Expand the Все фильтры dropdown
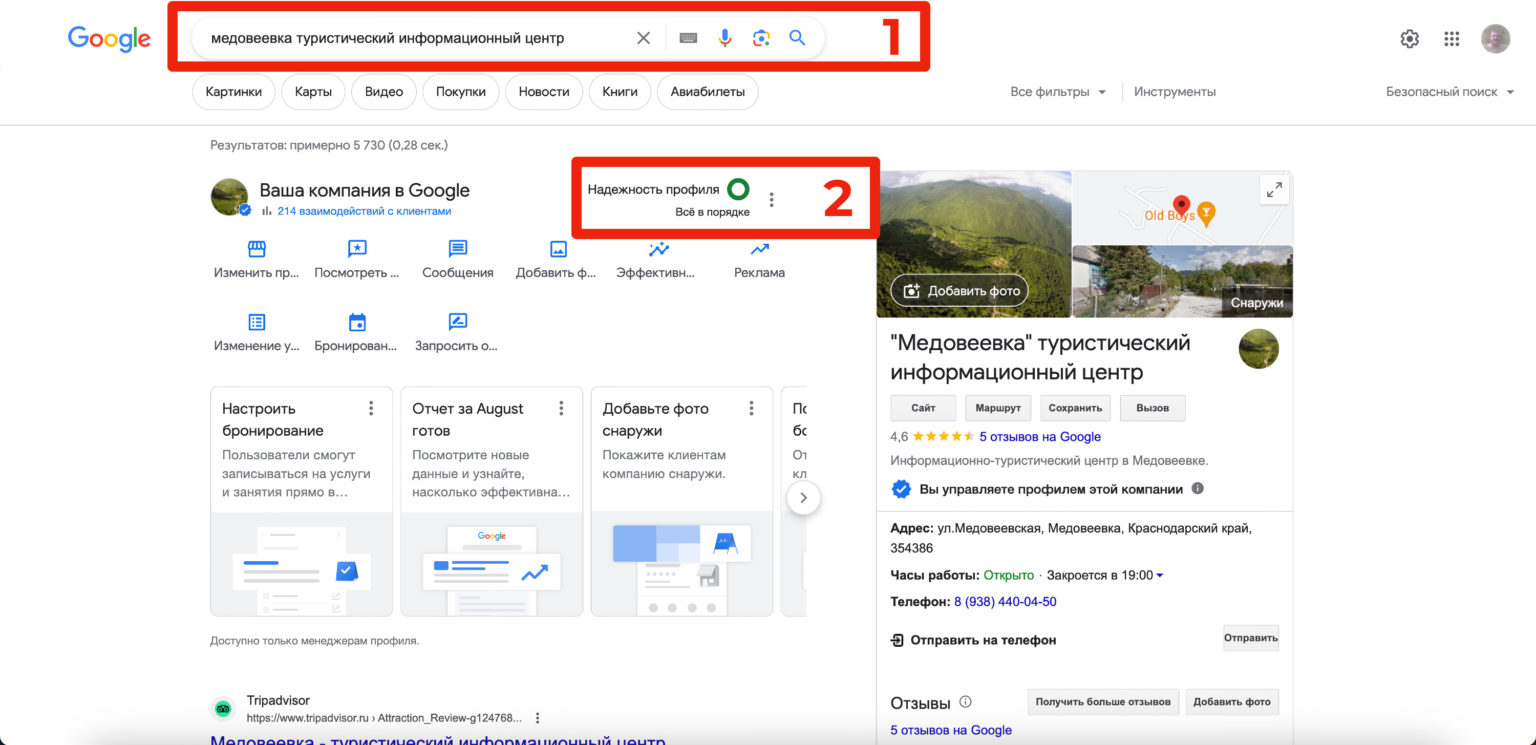 (1058, 91)
